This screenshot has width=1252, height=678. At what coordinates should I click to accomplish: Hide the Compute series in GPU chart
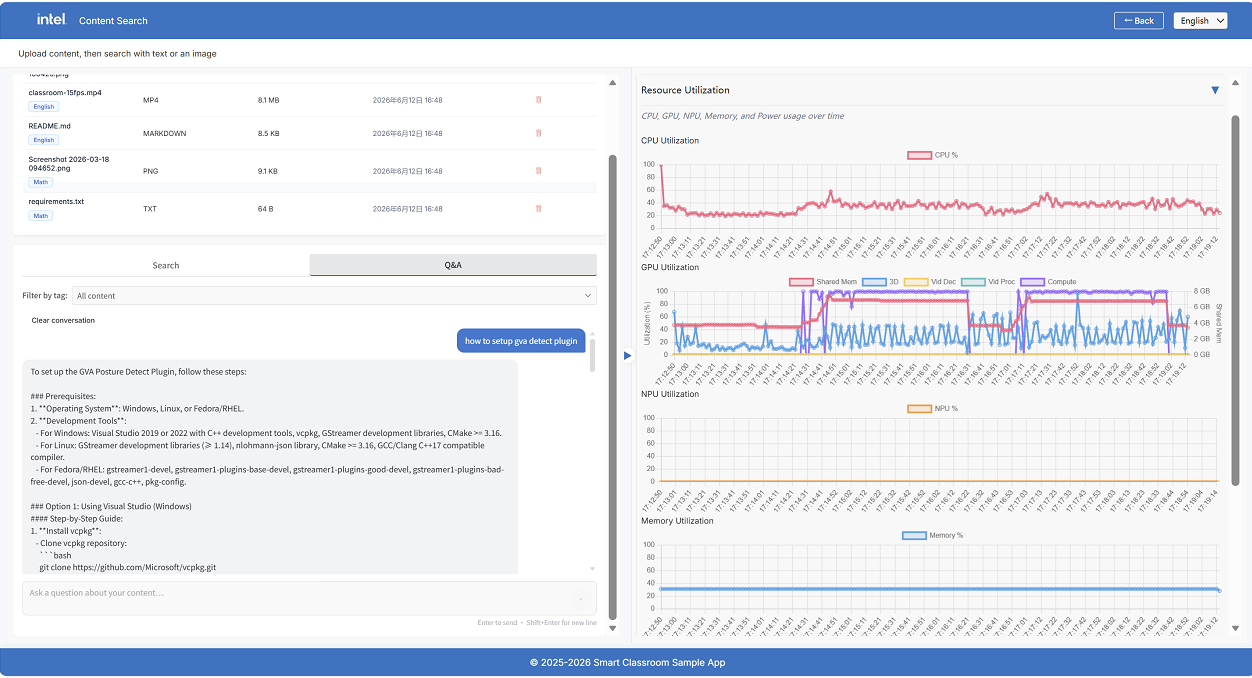[1048, 282]
